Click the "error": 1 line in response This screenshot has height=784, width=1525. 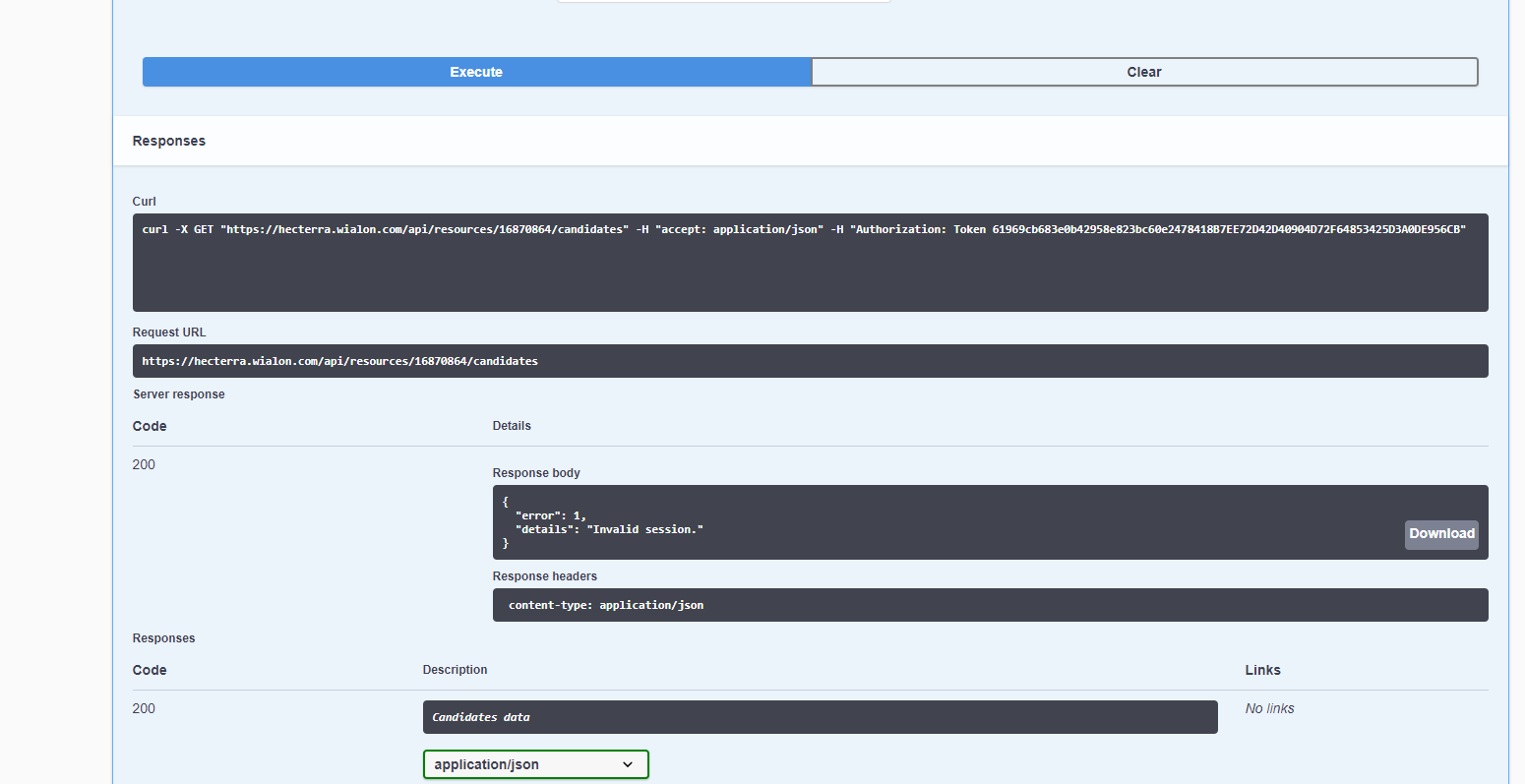[x=550, y=515]
